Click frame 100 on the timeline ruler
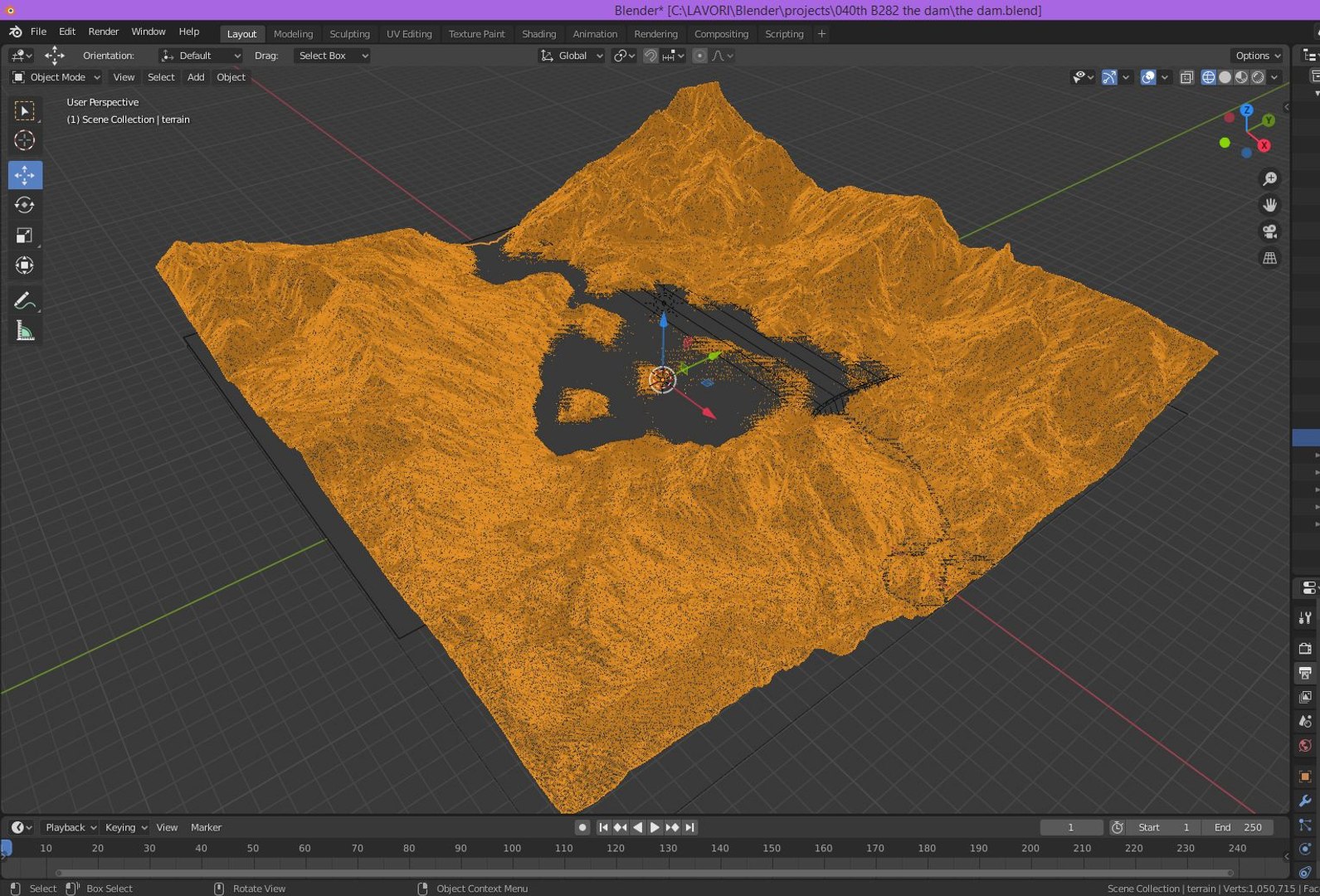The image size is (1320, 896). [512, 849]
